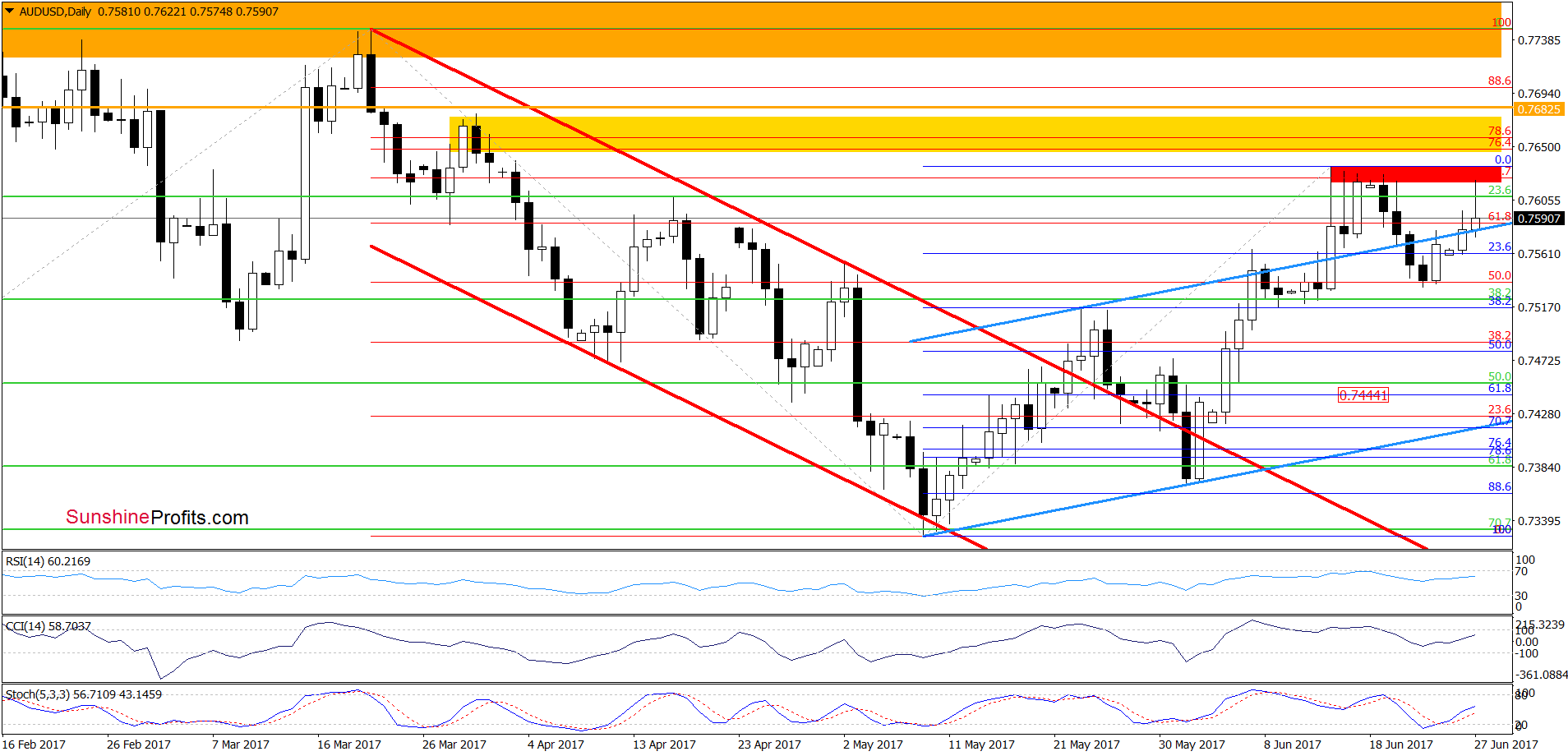Image resolution: width=1568 pixels, height=756 pixels.
Task: Click the 18 Jun 2017 date label
Action: tap(1401, 744)
